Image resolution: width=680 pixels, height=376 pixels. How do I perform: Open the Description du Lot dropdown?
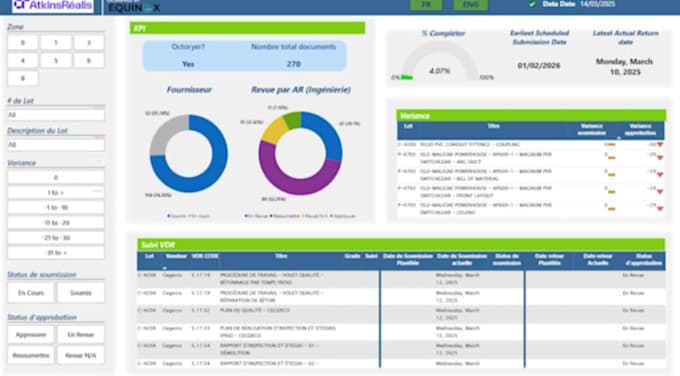56,145
